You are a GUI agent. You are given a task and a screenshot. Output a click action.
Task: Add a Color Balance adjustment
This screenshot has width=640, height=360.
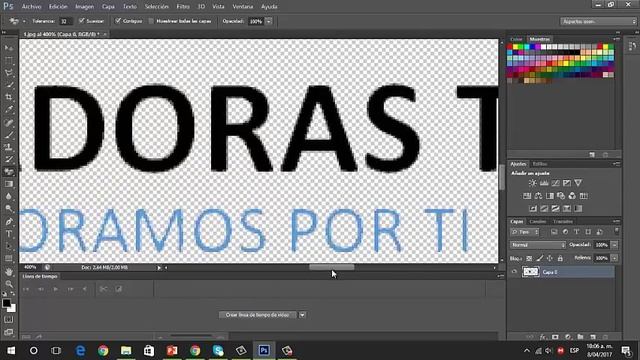pyautogui.click(x=538, y=196)
